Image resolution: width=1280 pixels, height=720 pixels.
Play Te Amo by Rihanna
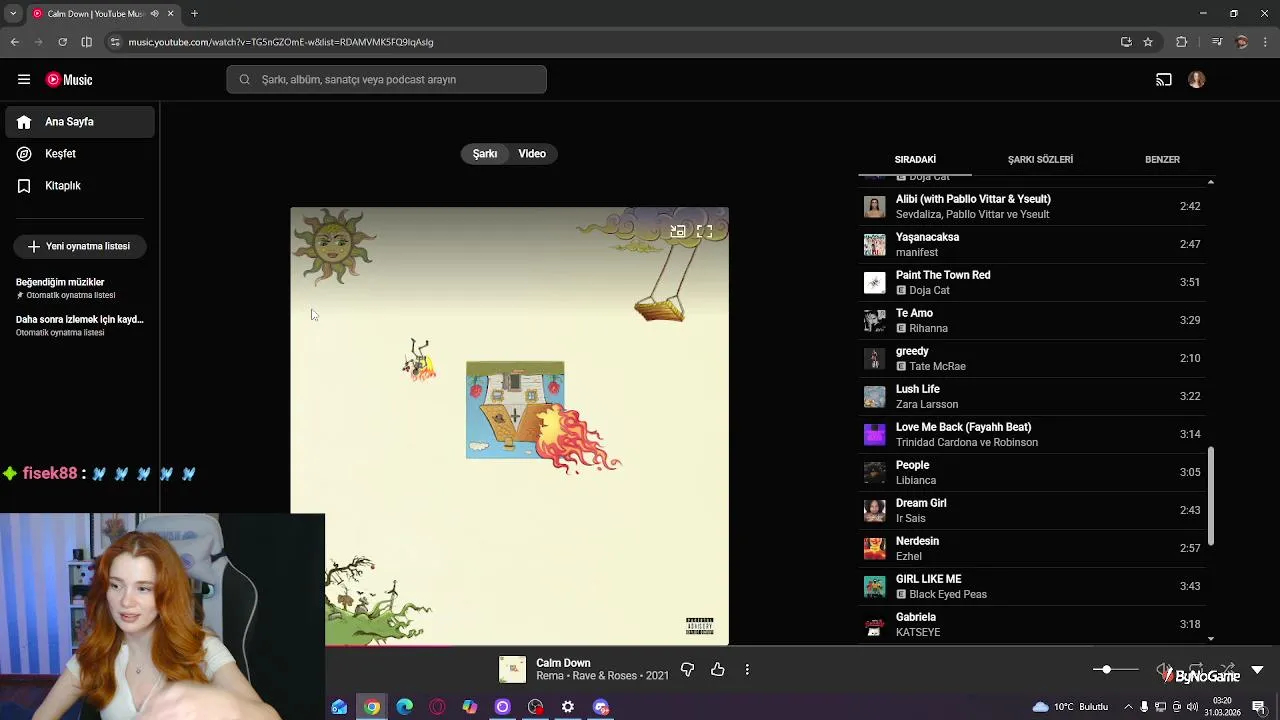[1032, 320]
